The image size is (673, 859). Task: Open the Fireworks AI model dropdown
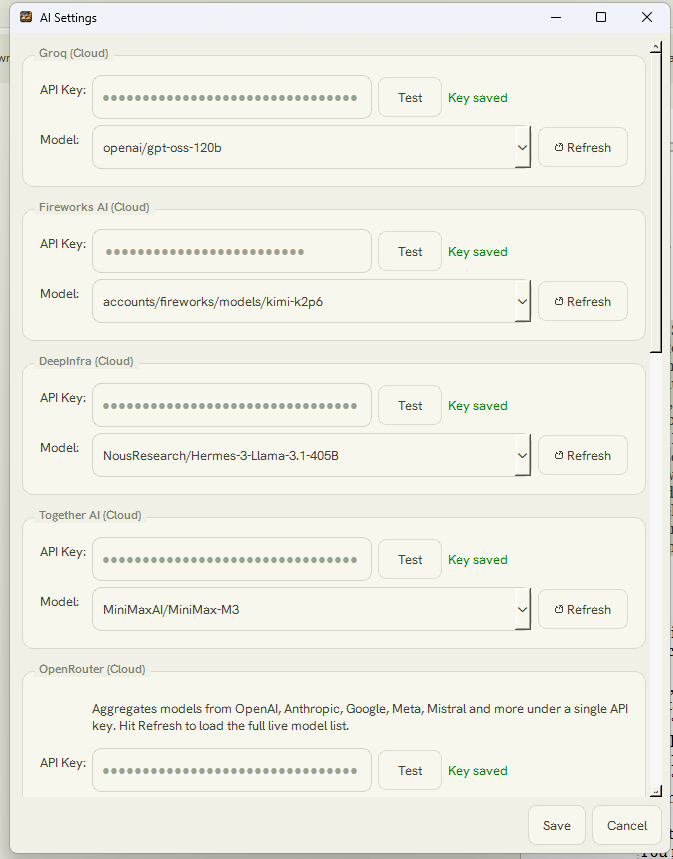tap(522, 301)
